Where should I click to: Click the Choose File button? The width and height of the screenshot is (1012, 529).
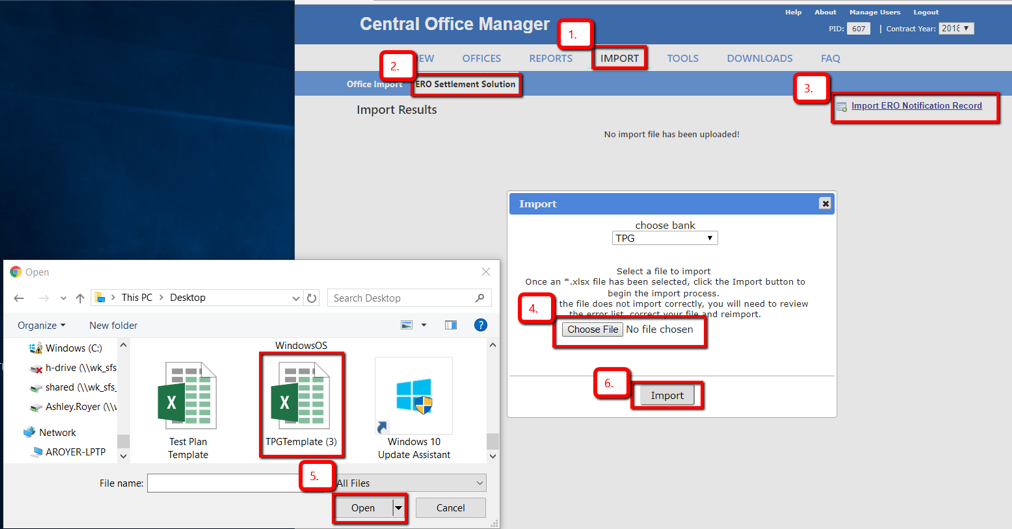click(592, 330)
